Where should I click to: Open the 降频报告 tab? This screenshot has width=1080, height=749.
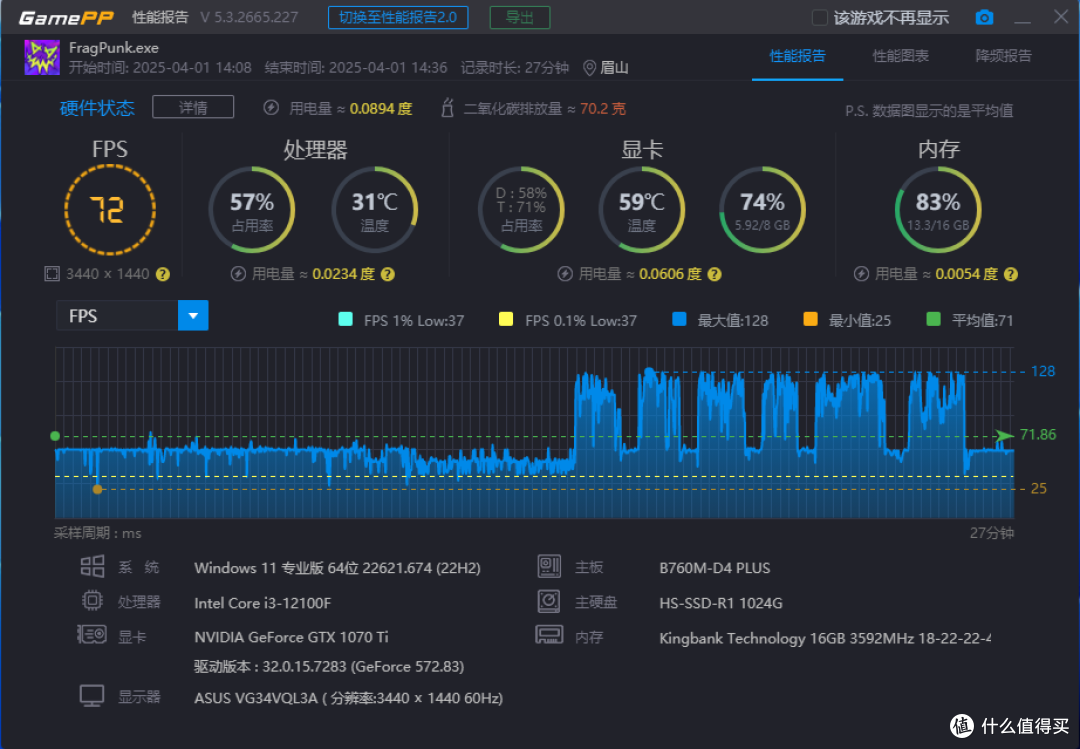[1004, 57]
